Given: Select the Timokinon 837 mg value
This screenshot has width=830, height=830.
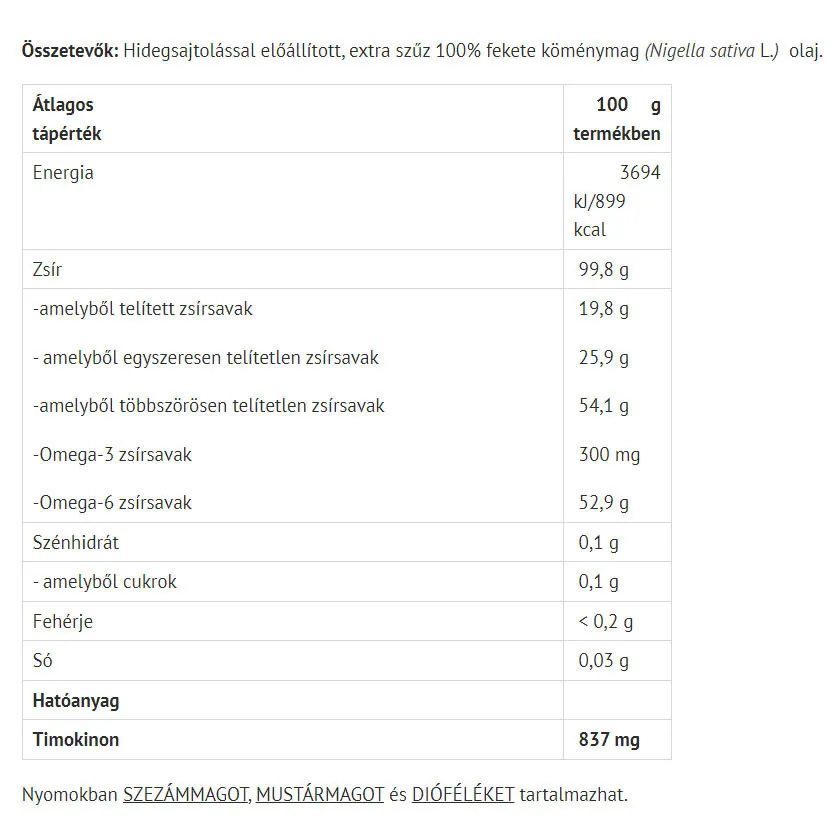Looking at the screenshot, I should click(x=609, y=739).
